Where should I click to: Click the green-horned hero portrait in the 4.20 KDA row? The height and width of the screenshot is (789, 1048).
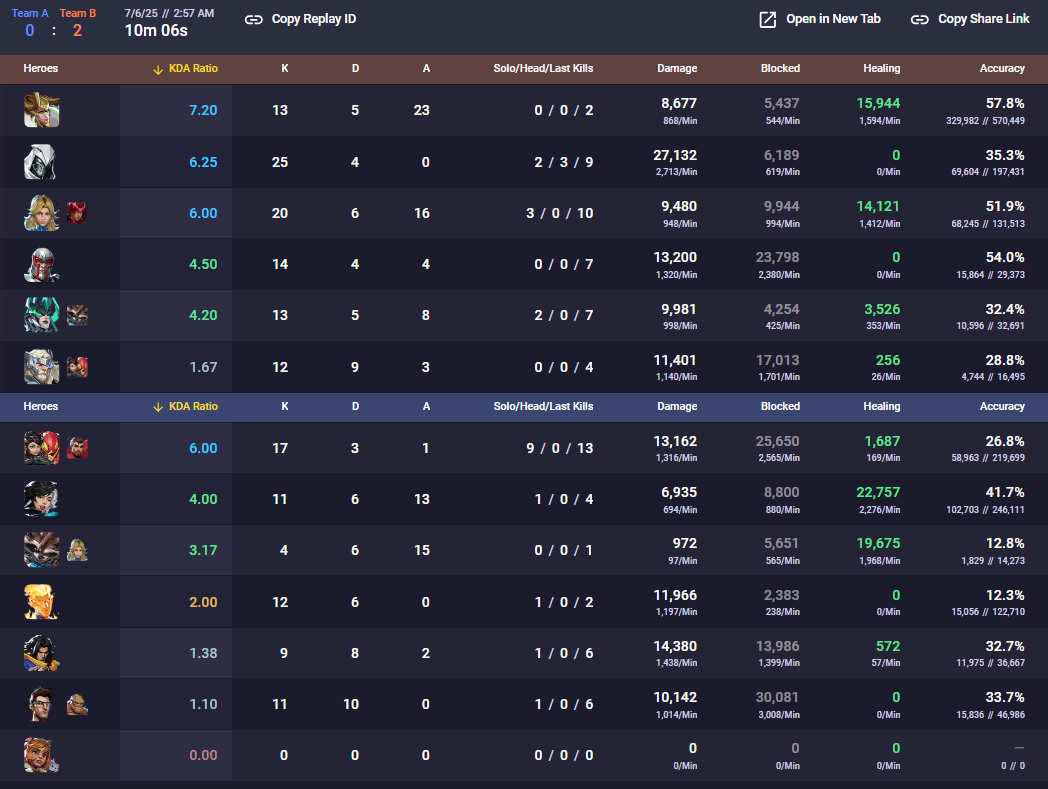(x=41, y=315)
